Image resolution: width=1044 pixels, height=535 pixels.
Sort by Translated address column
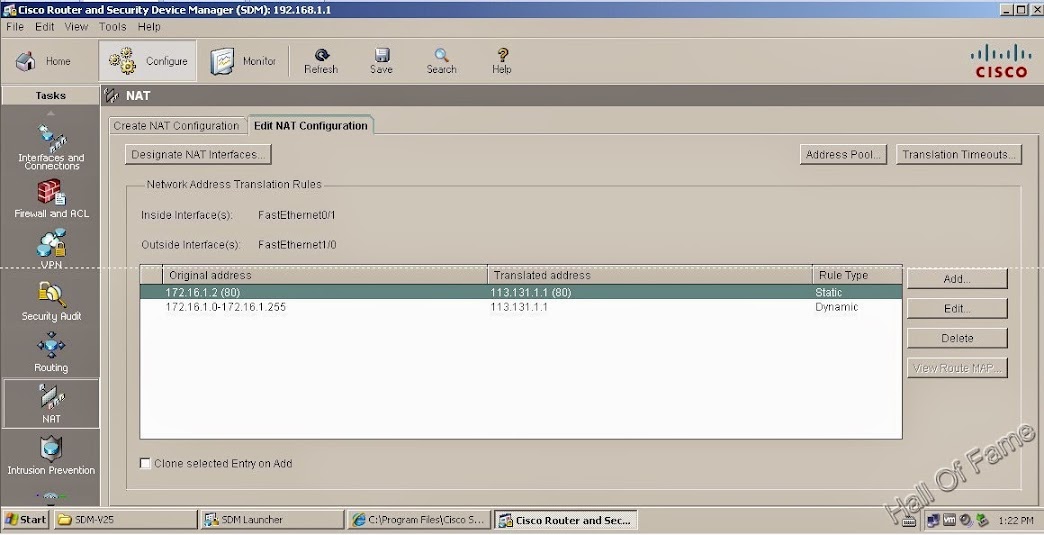coord(650,275)
